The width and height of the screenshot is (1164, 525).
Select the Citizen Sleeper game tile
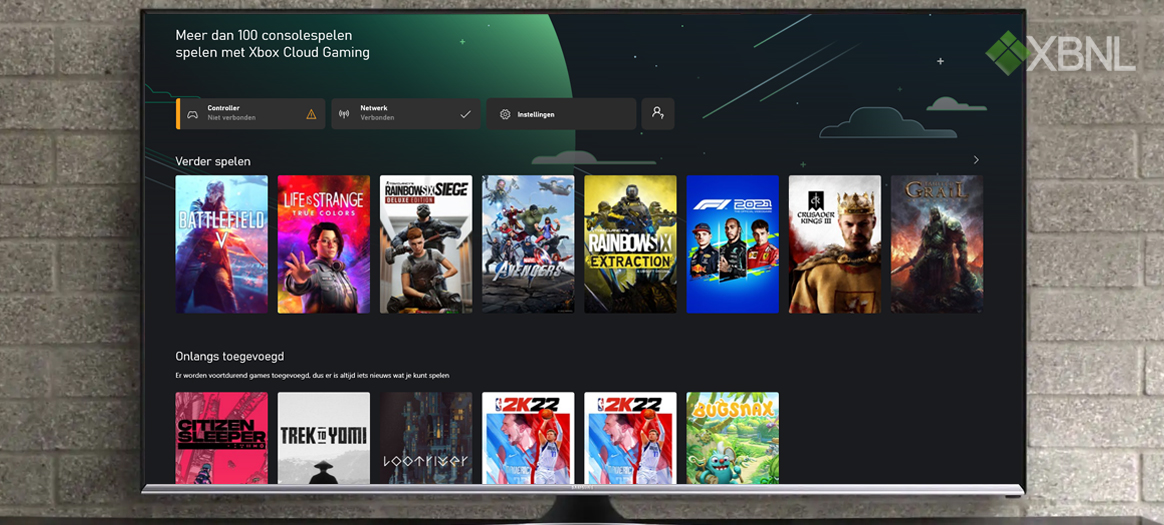221,438
